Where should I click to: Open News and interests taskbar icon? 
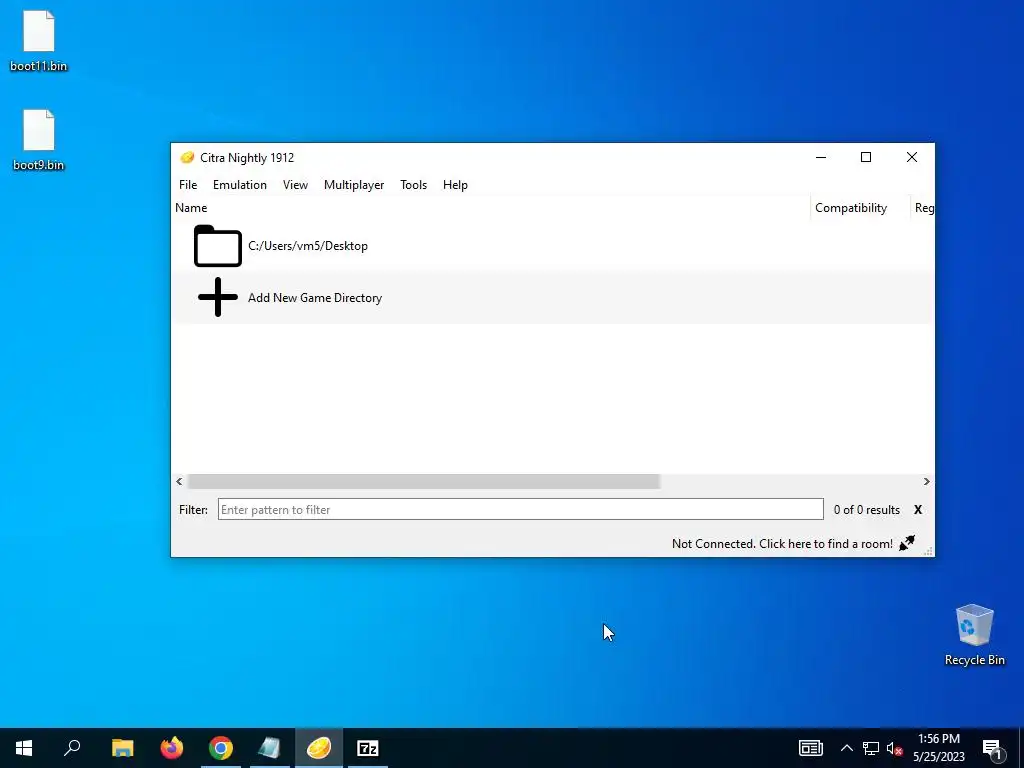tap(810, 748)
